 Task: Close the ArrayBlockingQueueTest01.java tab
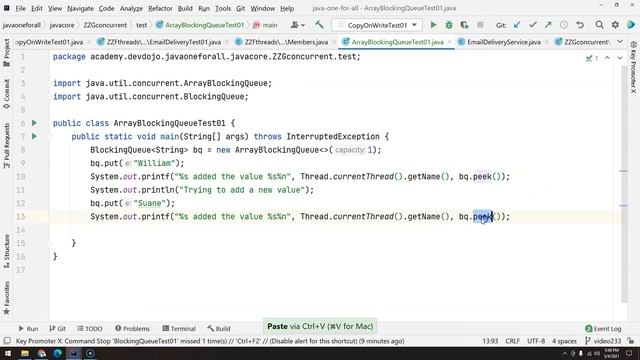tap(449, 42)
